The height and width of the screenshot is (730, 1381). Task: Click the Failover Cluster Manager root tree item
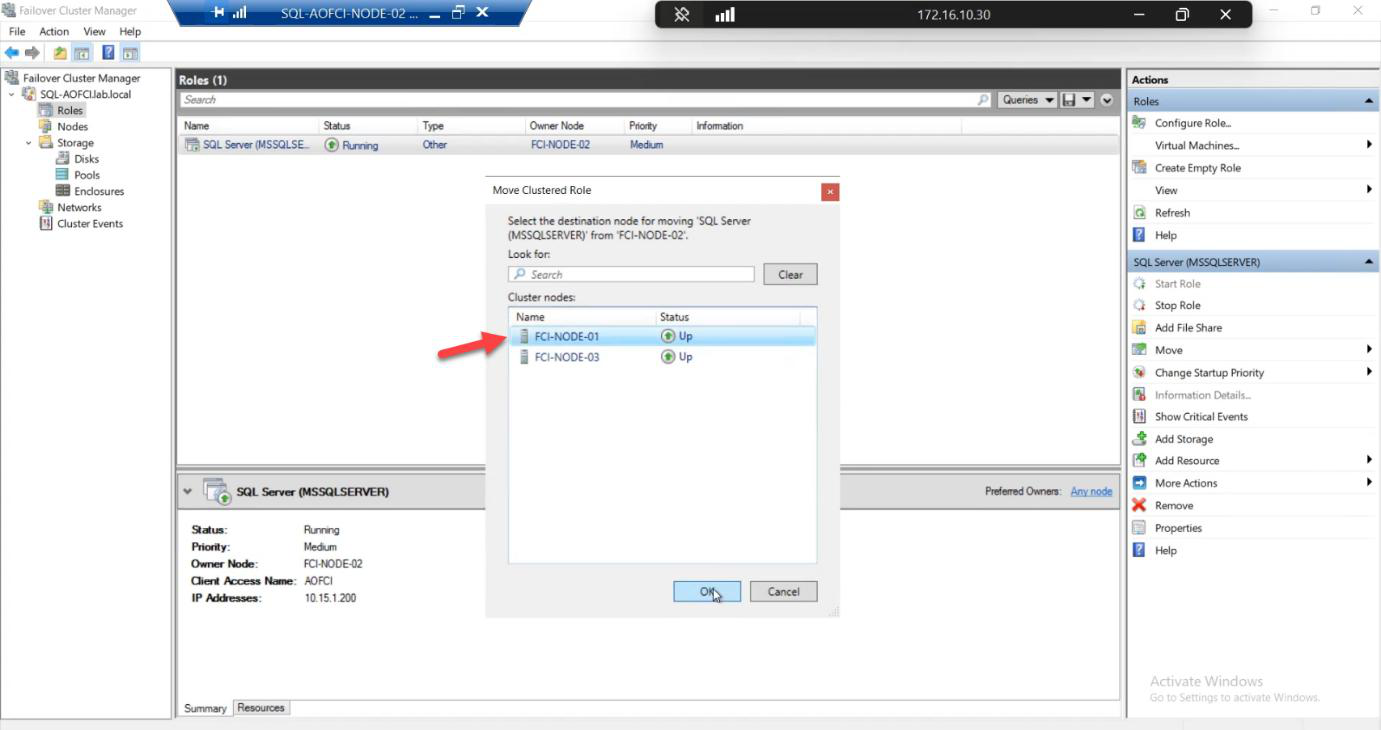tap(81, 78)
